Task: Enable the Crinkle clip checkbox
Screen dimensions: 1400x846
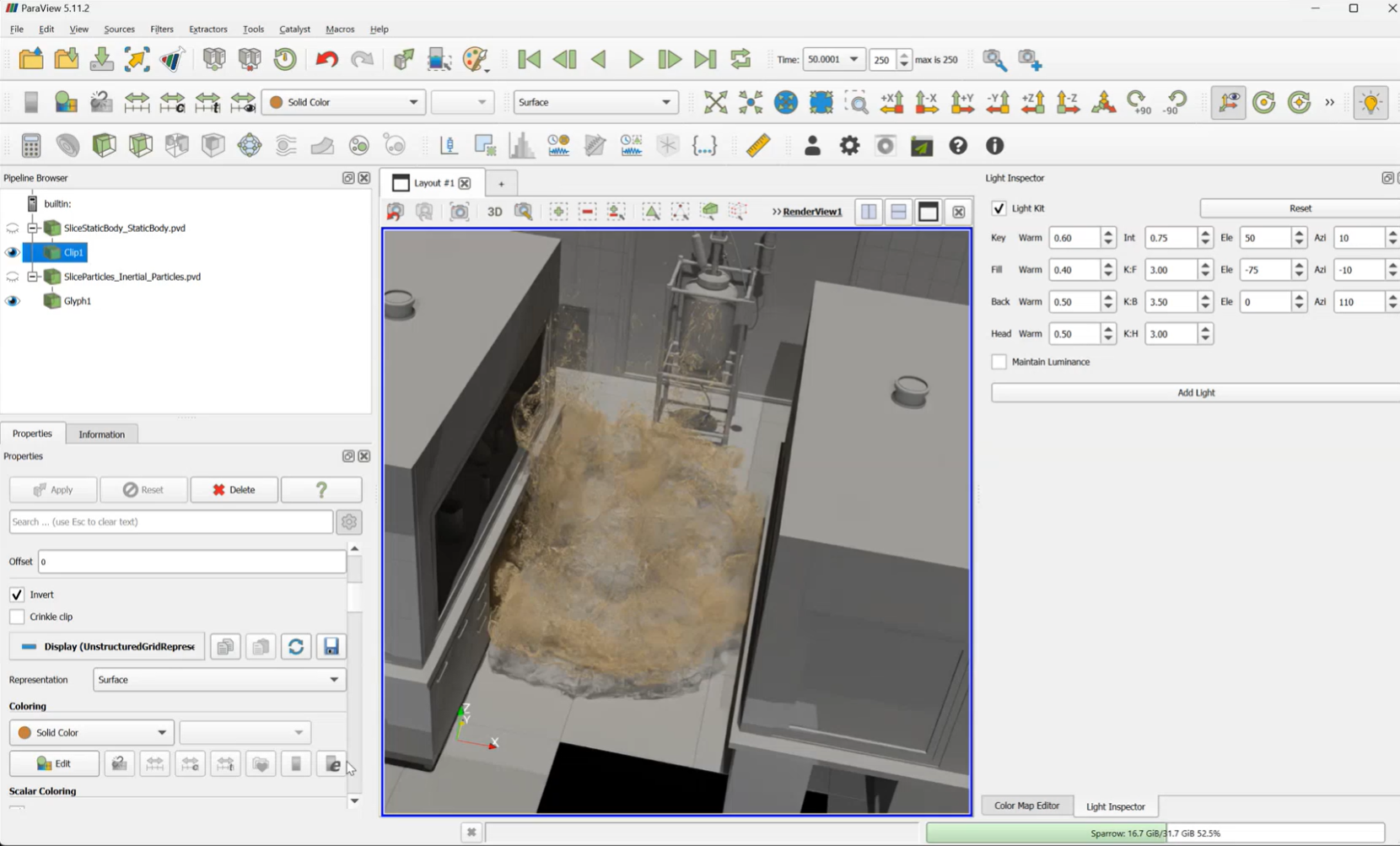Action: click(17, 617)
